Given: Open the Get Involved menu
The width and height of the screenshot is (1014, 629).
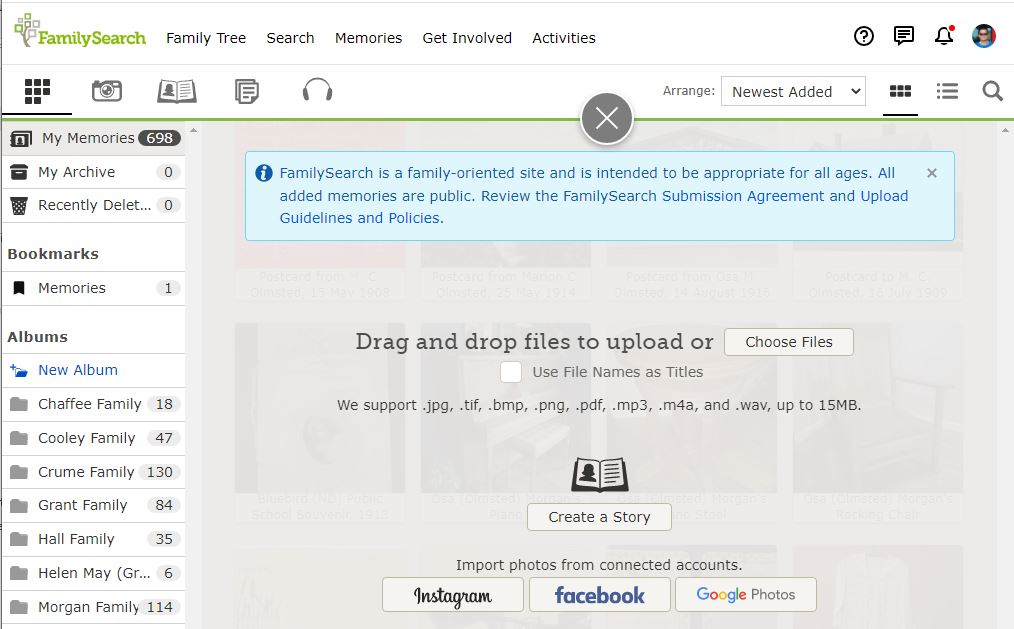Looking at the screenshot, I should coord(467,38).
